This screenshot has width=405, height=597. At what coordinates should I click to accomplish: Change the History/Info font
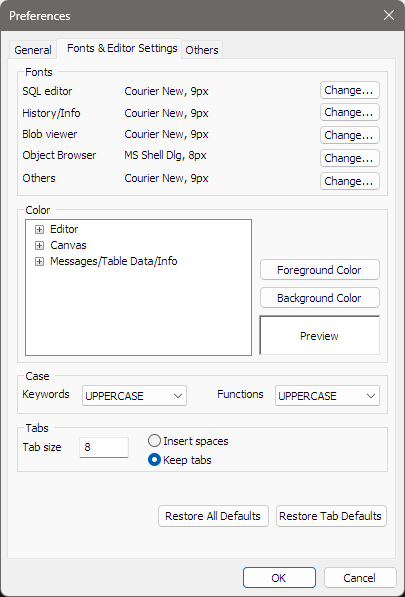[349, 112]
